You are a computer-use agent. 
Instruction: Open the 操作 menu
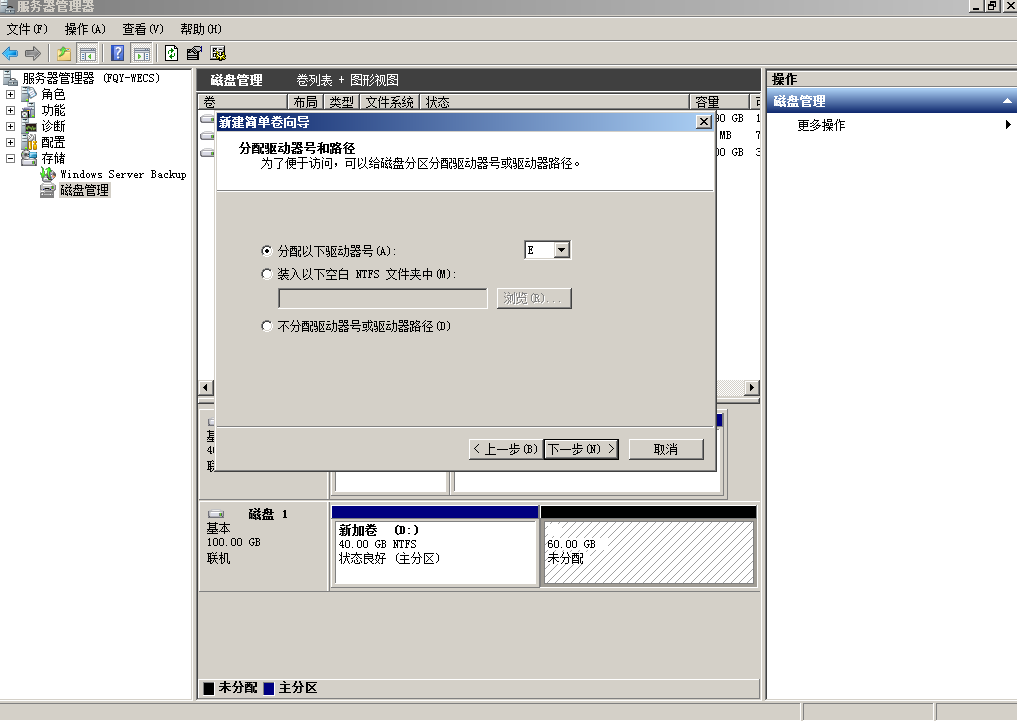point(84,29)
